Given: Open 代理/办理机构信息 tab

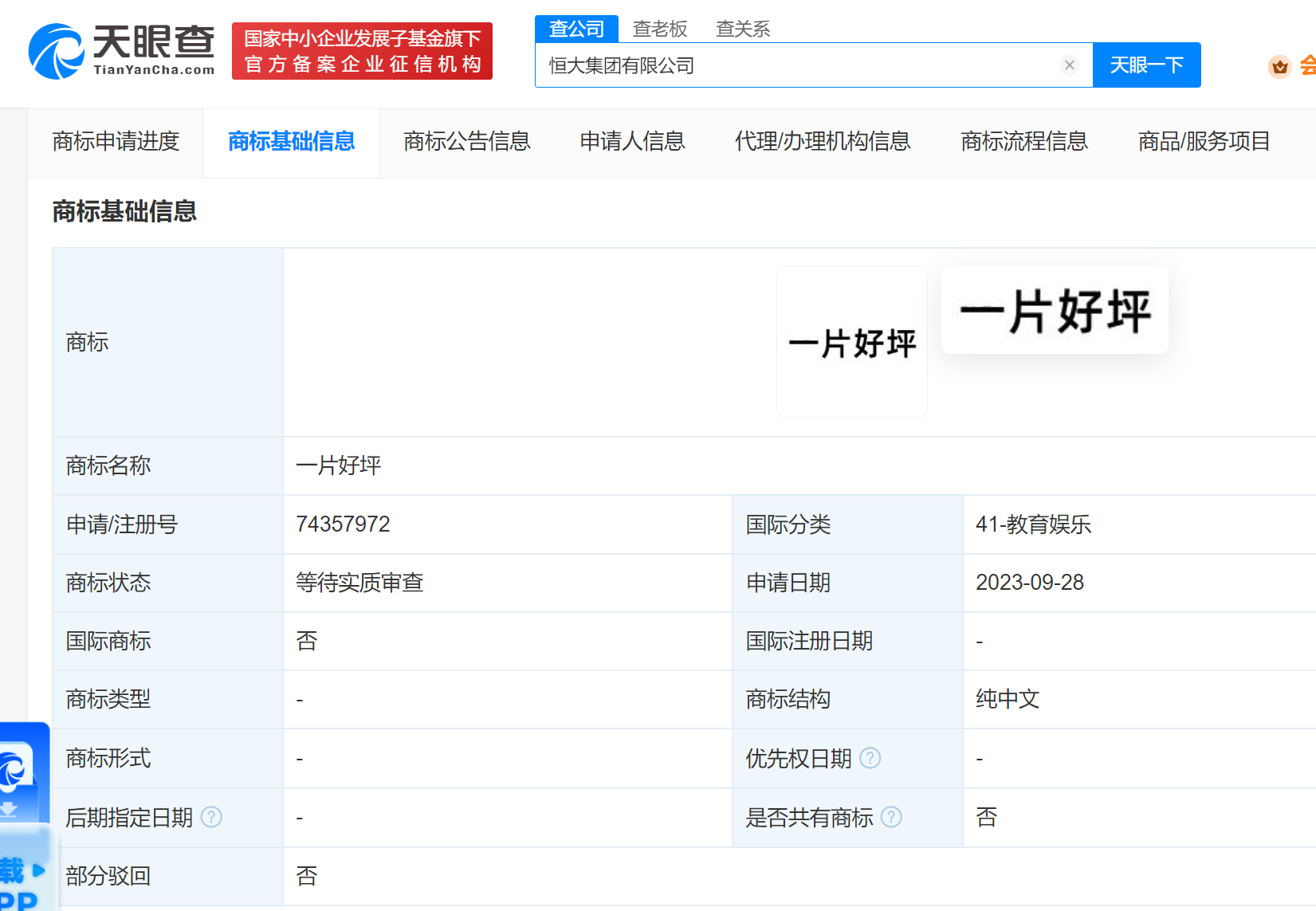Looking at the screenshot, I should click(x=822, y=142).
